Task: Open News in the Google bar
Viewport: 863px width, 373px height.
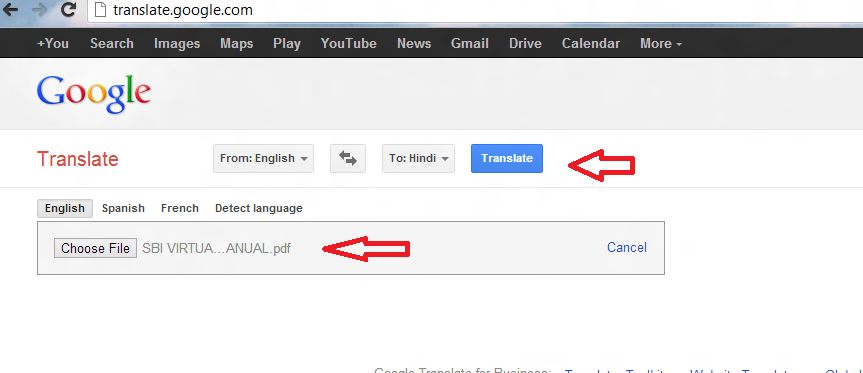Action: click(x=414, y=43)
